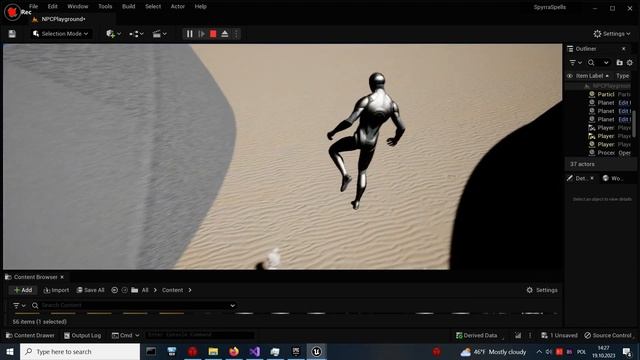Go back in Content Browser history

115,290
